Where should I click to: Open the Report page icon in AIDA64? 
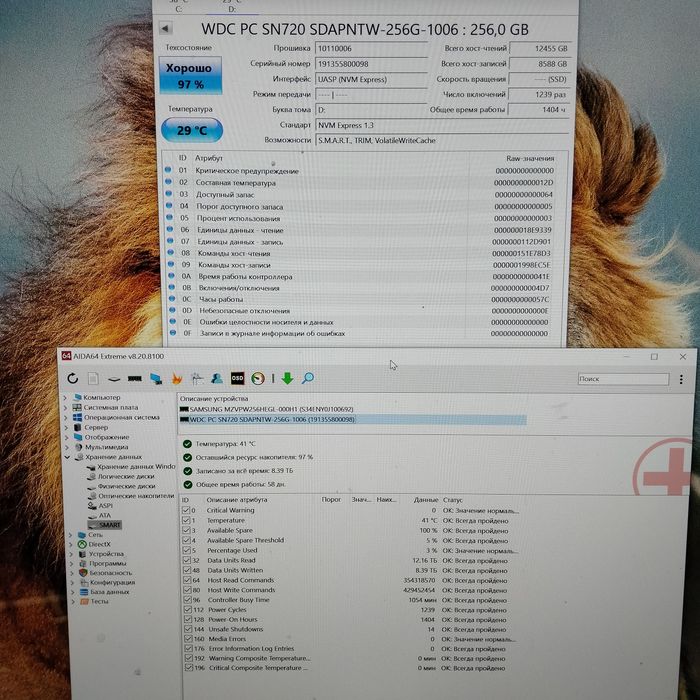[x=93, y=379]
